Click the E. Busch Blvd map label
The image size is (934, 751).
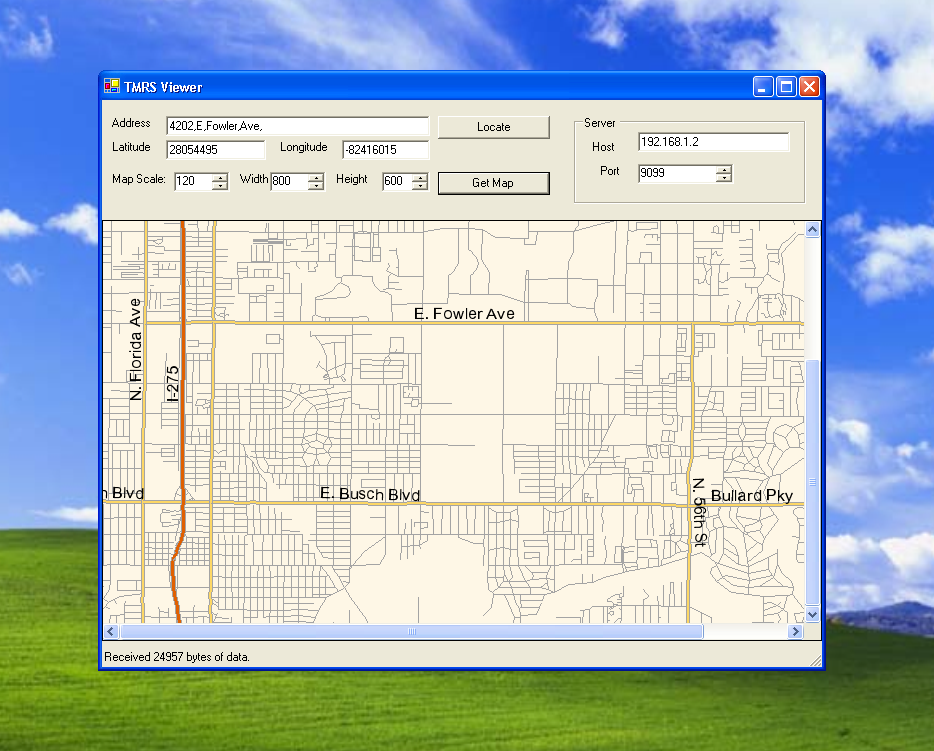[370, 494]
